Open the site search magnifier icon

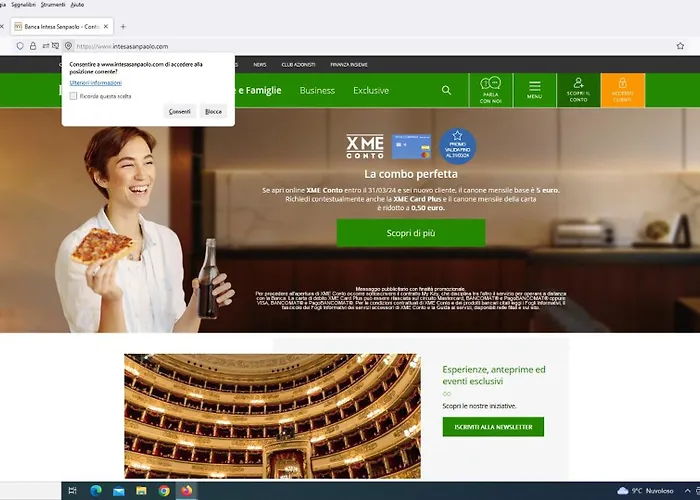point(446,90)
